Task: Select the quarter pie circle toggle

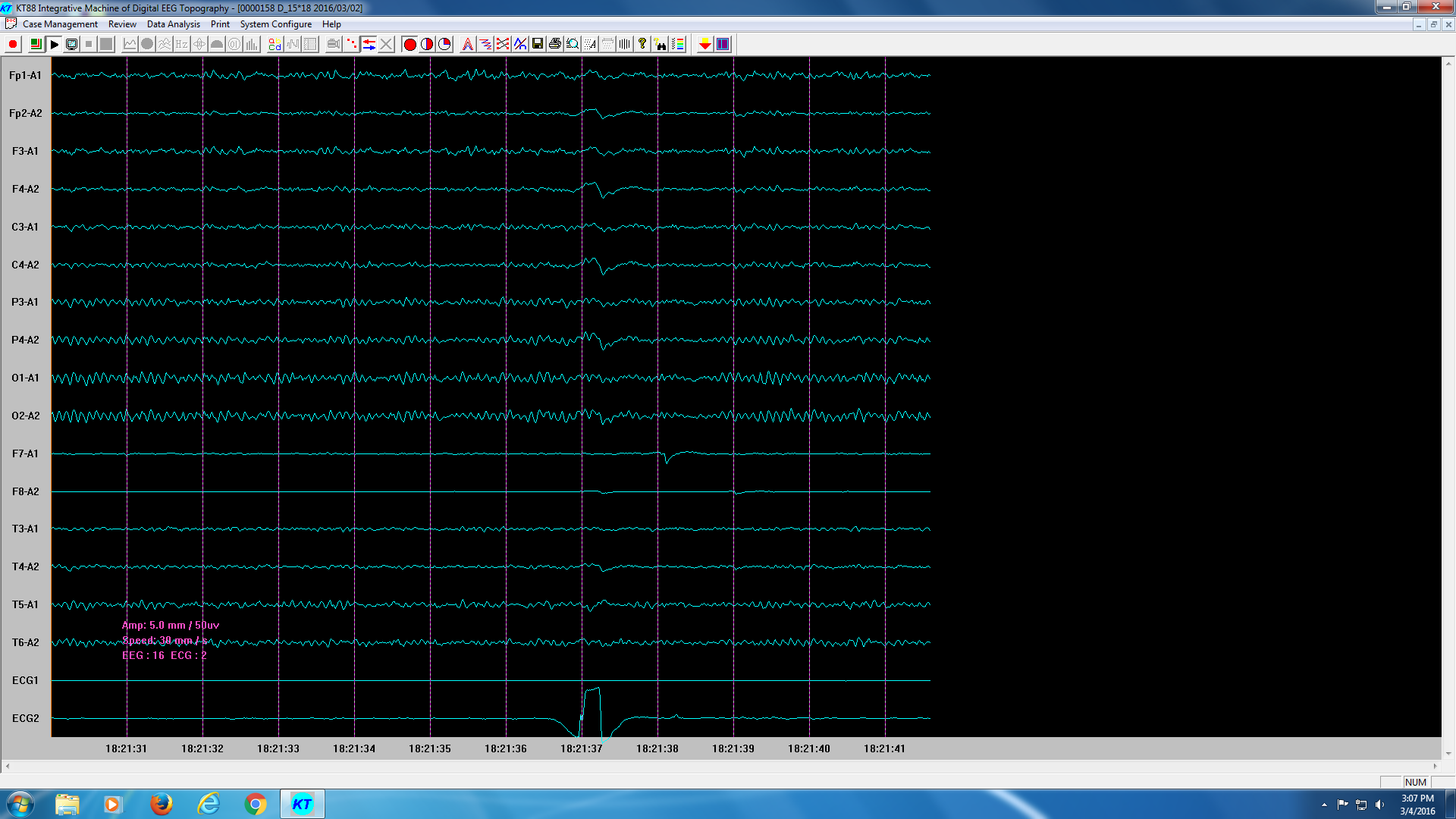Action: click(445, 44)
